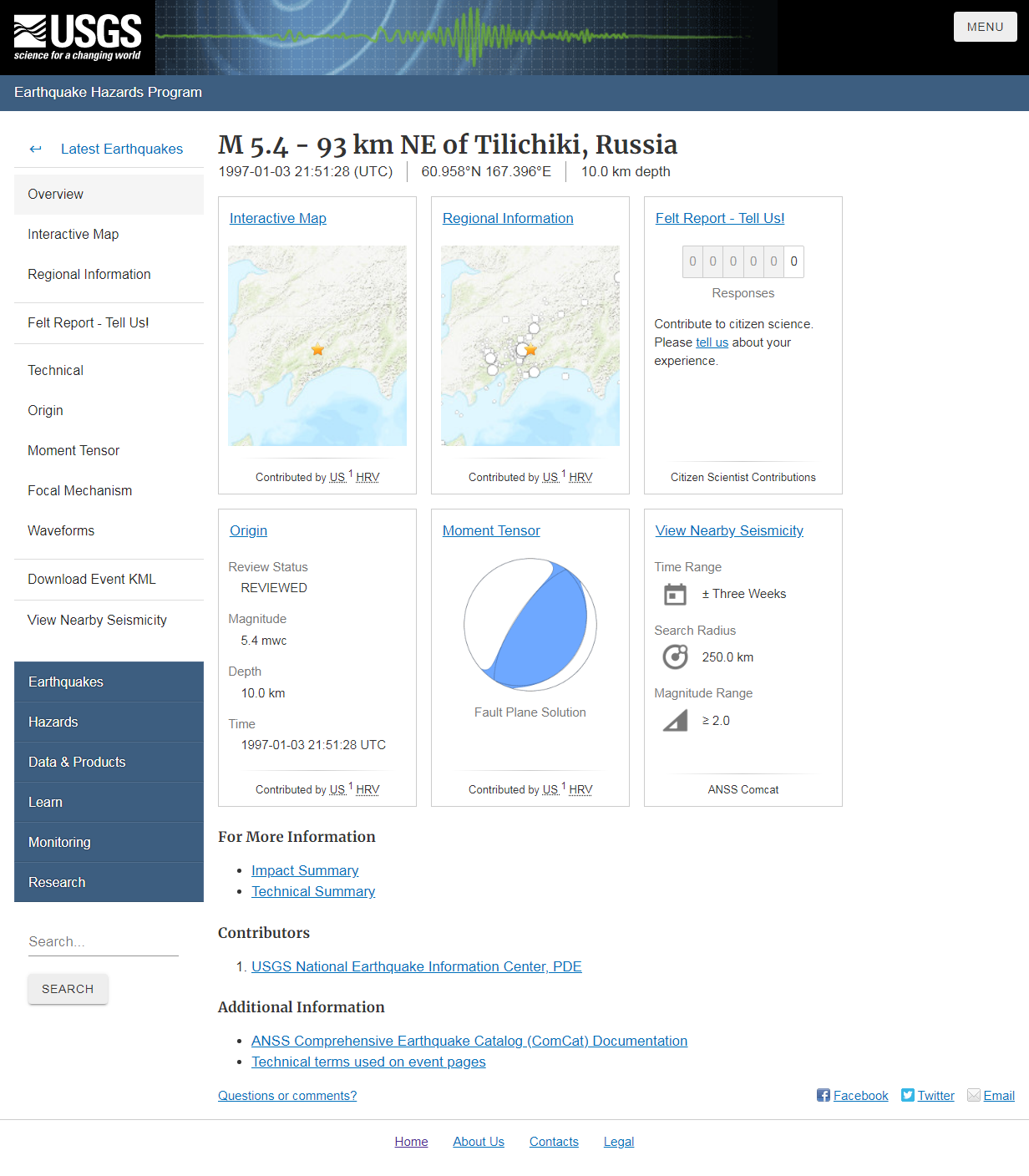Click the felt responses counter
Image resolution: width=1029 pixels, height=1176 pixels.
tap(743, 261)
